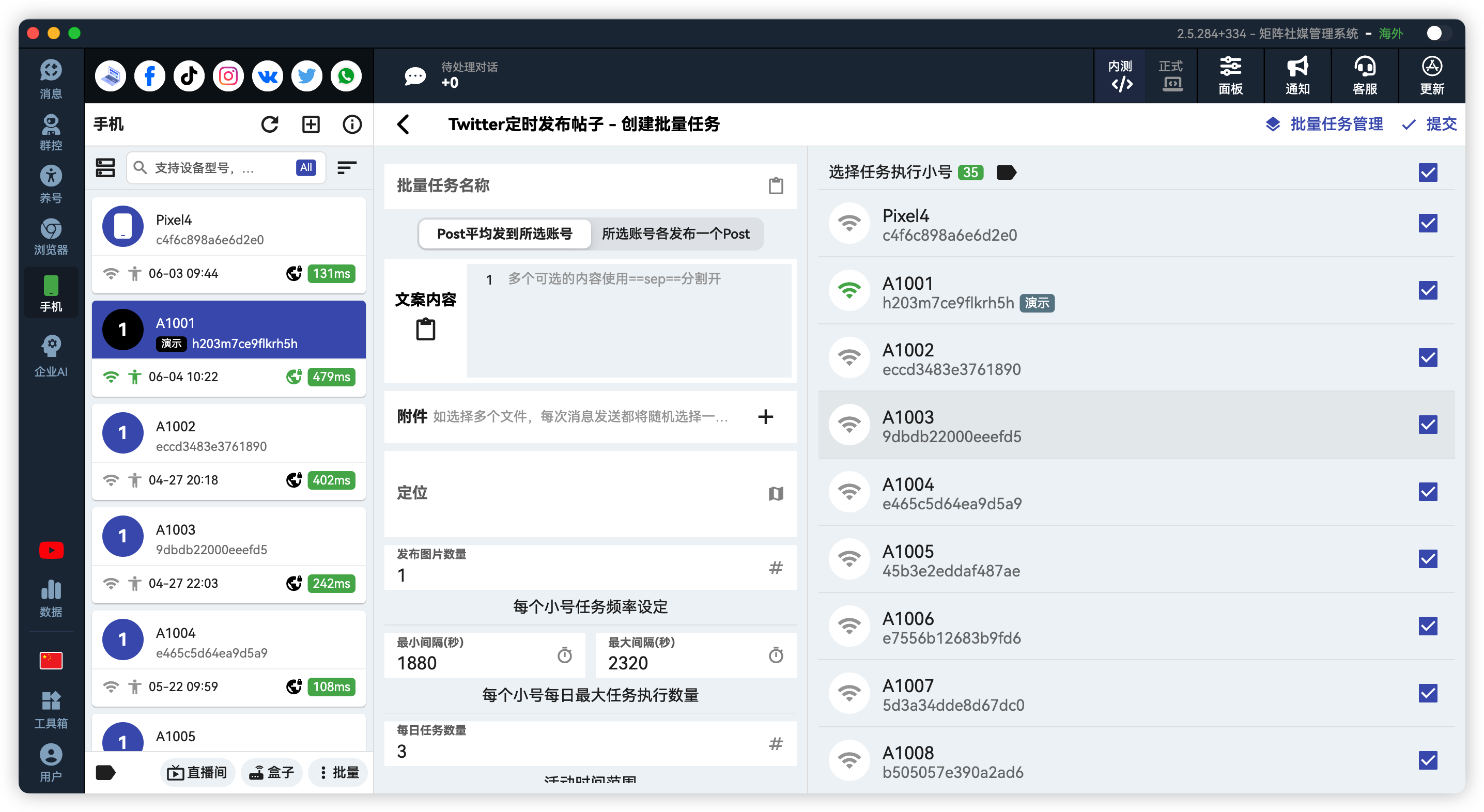Open the 通知 notifications menu

1298,76
